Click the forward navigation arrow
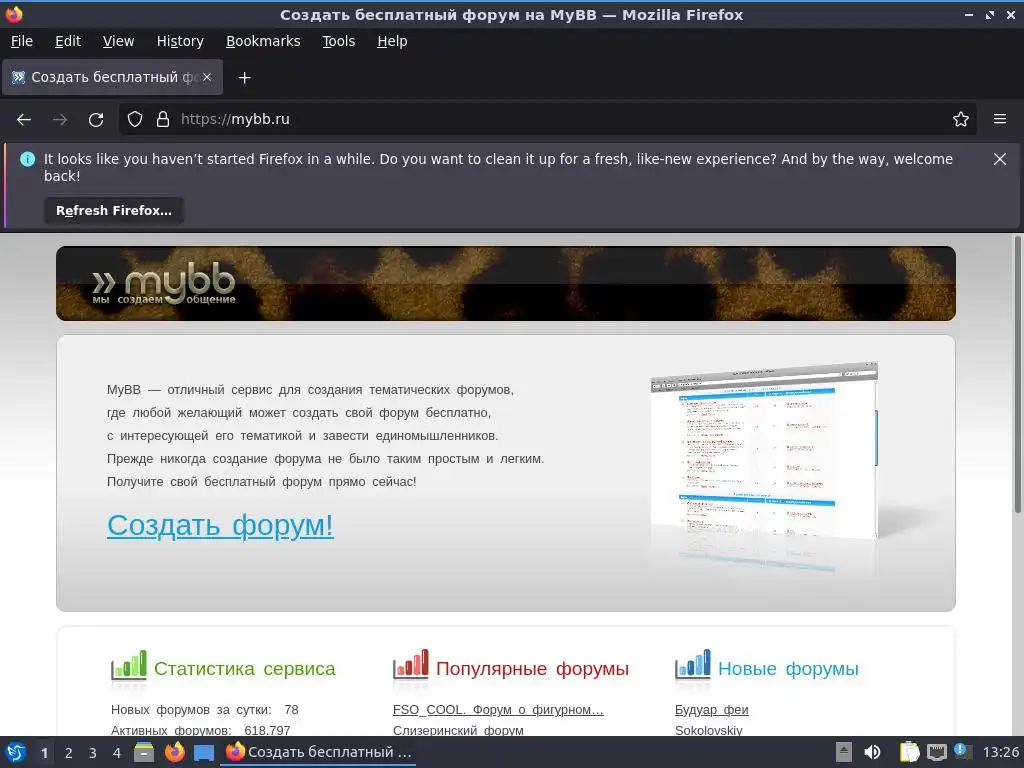Screen dimensions: 1024x768 point(60,120)
